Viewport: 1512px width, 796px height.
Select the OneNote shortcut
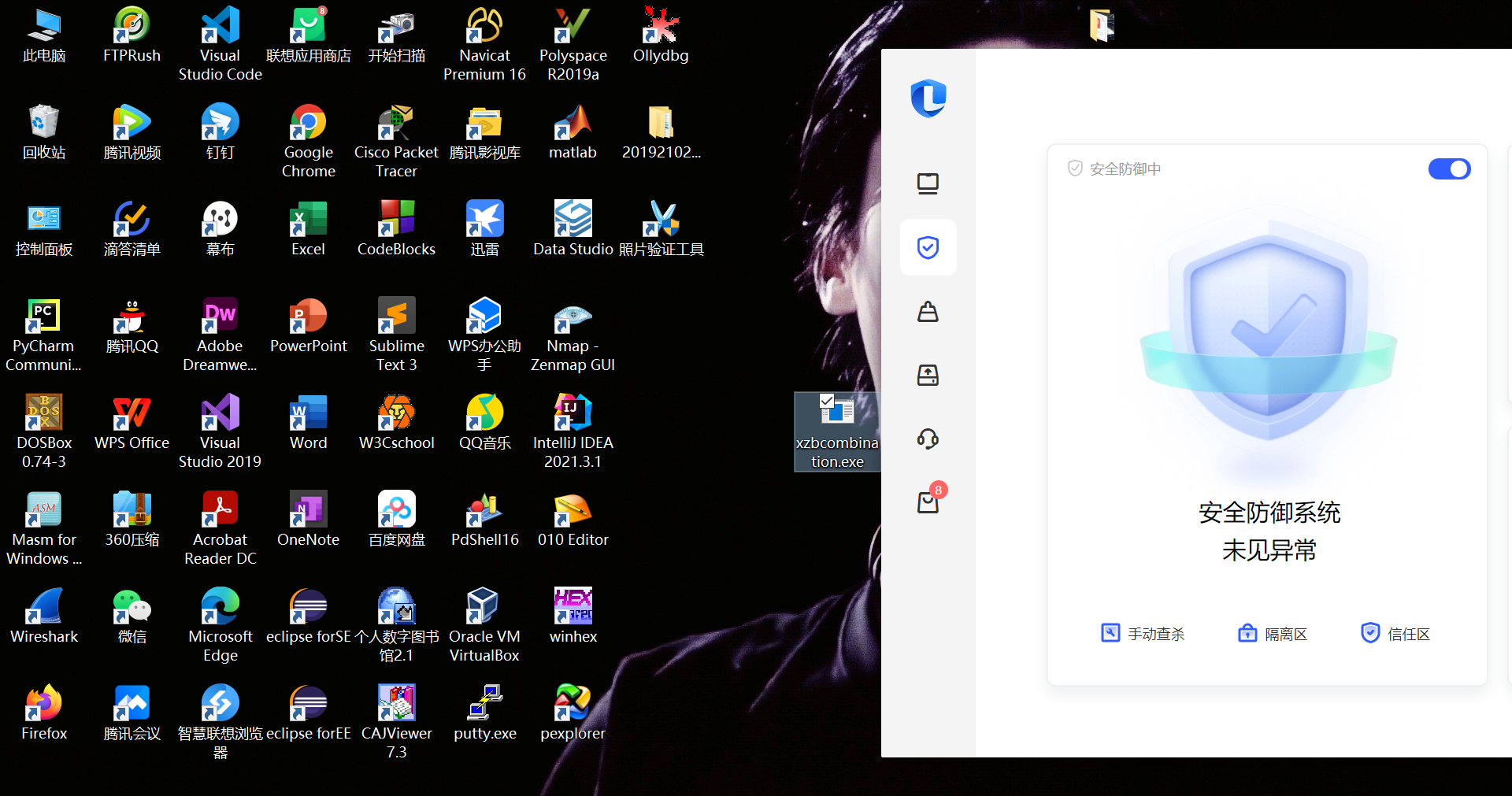(x=308, y=520)
